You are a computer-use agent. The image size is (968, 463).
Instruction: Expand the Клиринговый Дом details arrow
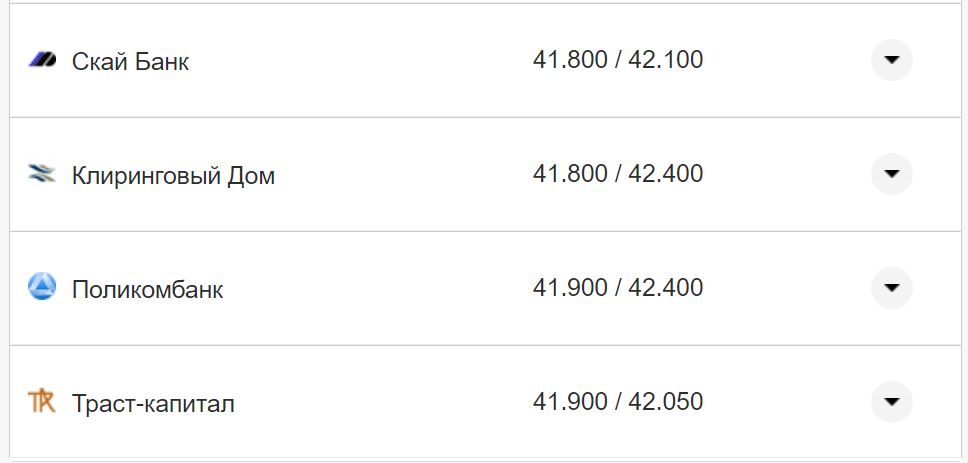891,174
